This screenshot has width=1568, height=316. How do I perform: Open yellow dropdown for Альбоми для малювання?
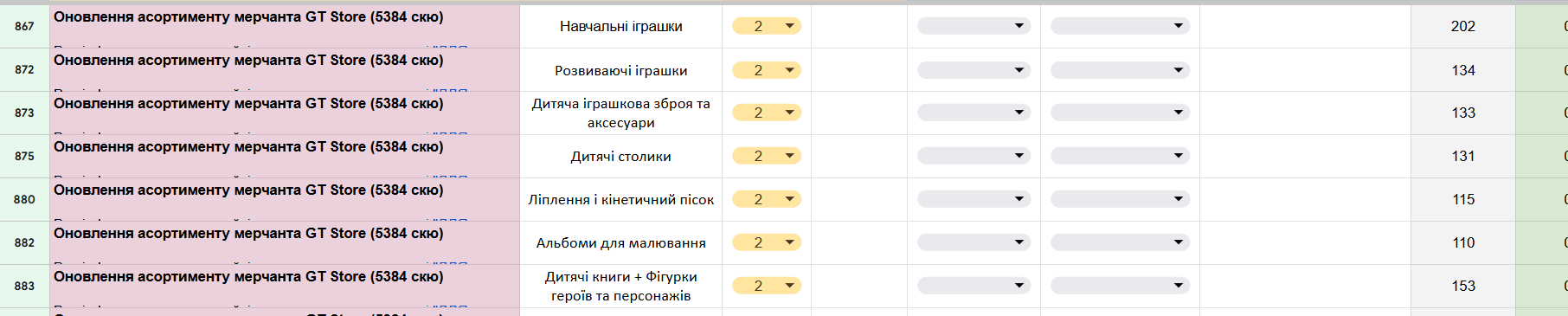click(x=767, y=242)
